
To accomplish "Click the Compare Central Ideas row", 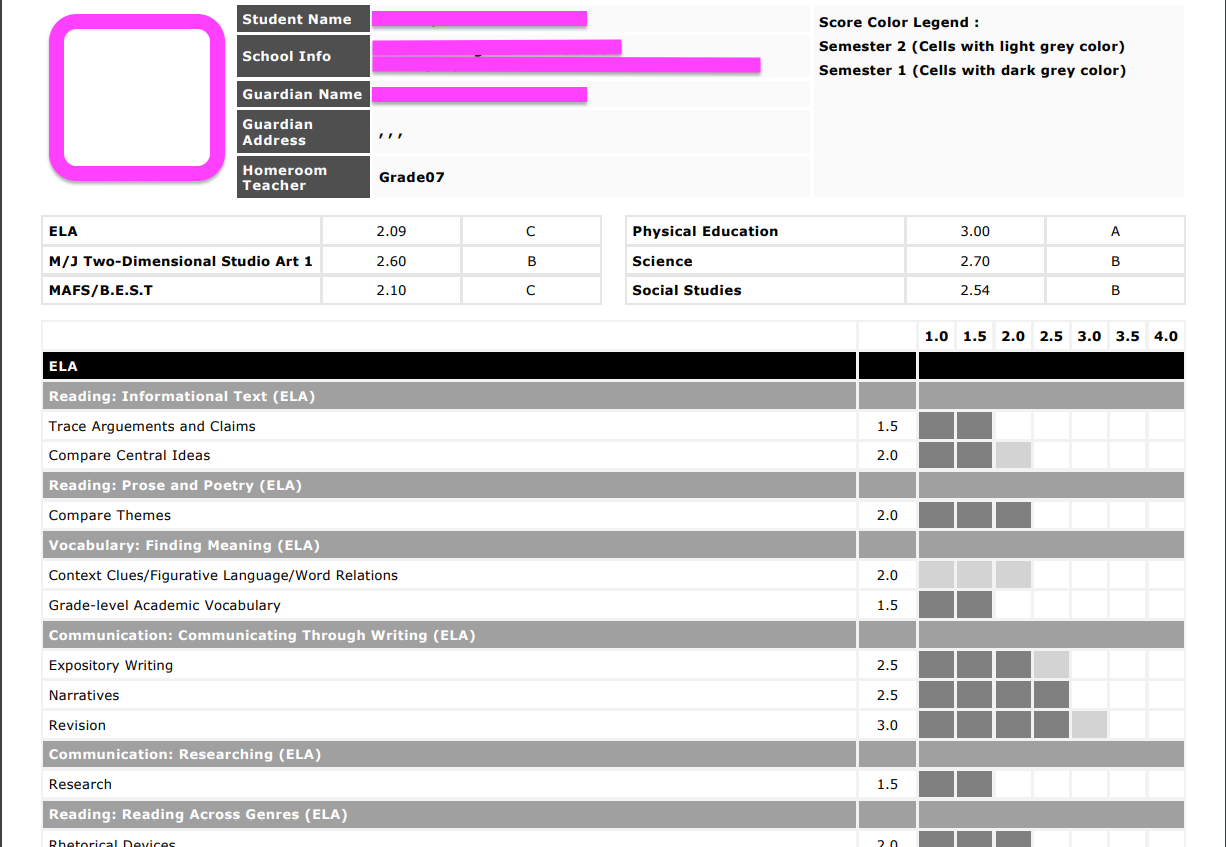I will [613, 455].
